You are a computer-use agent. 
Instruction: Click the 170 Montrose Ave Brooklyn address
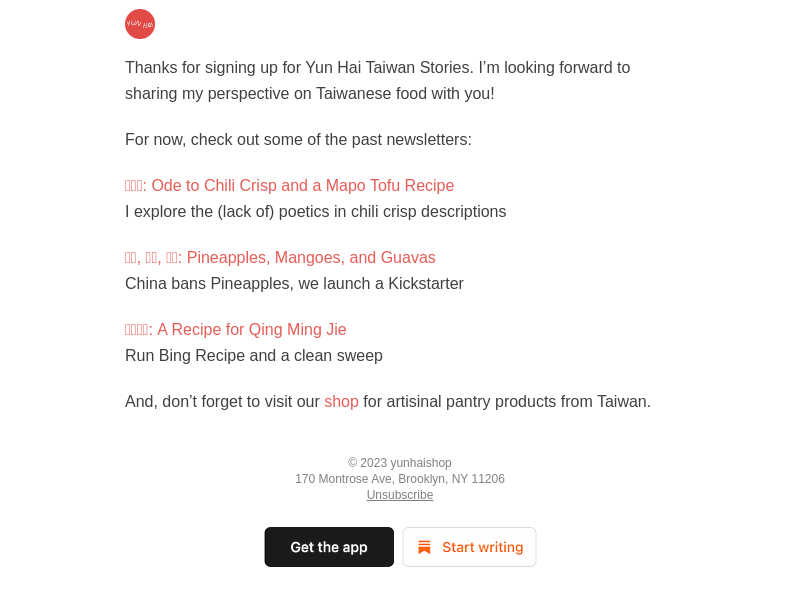(x=400, y=479)
